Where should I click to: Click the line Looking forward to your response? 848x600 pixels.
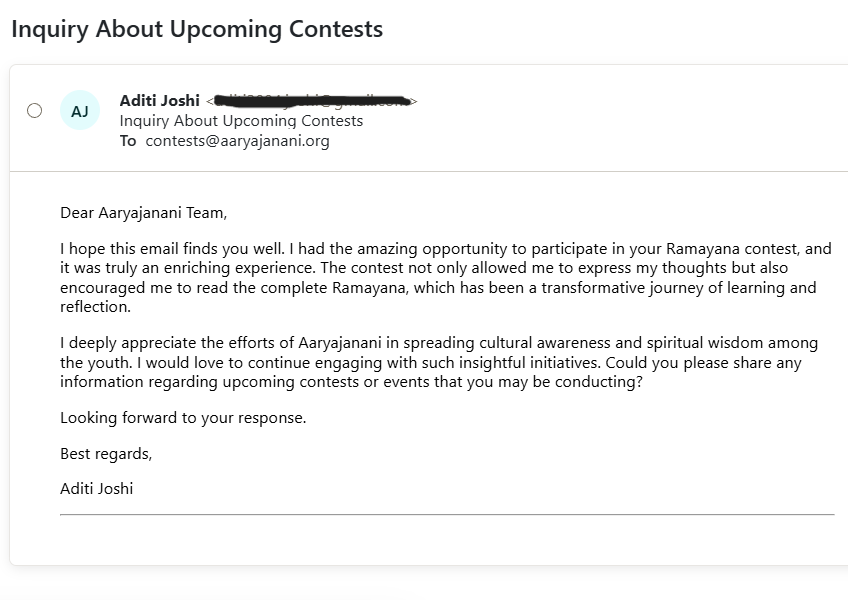pos(183,418)
